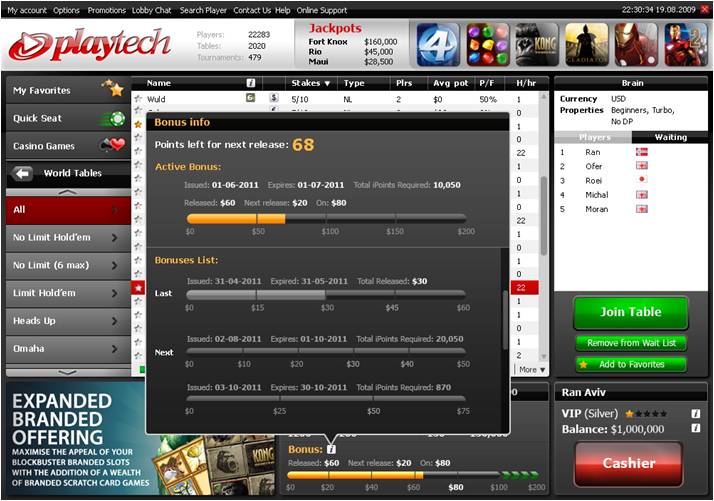Click the VIP info icon
Image resolution: width=714 pixels, height=501 pixels.
point(696,414)
